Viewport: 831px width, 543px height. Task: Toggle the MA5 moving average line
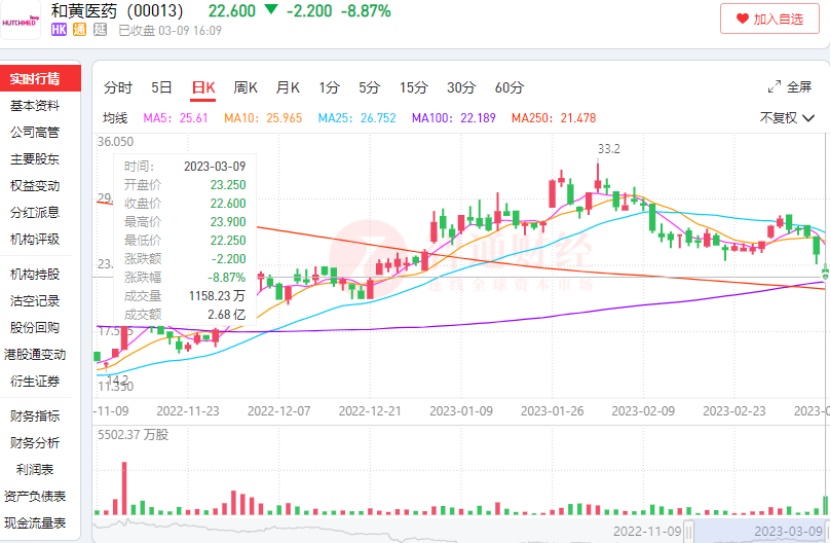coord(175,118)
